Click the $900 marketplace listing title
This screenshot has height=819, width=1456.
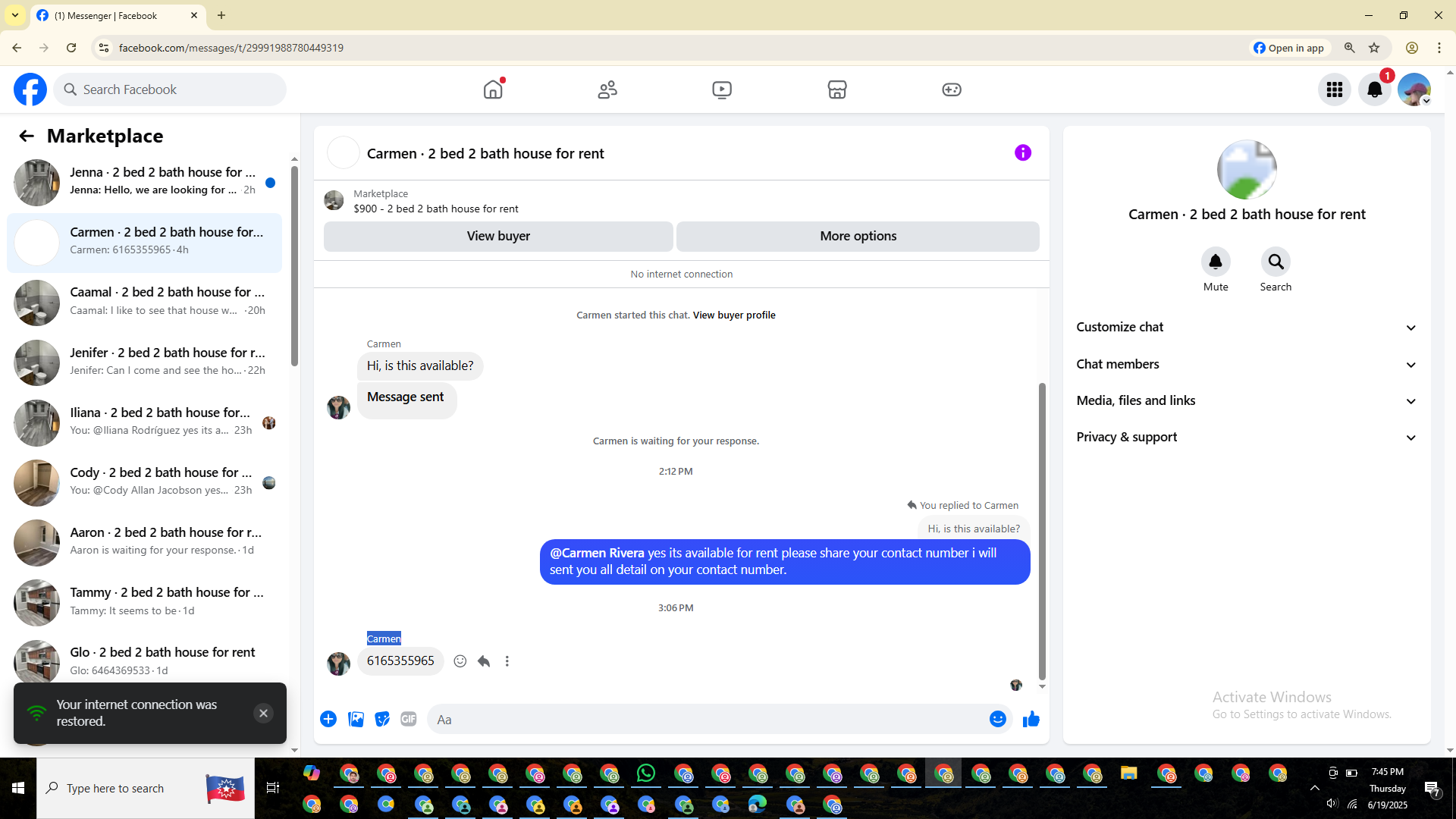coord(436,209)
